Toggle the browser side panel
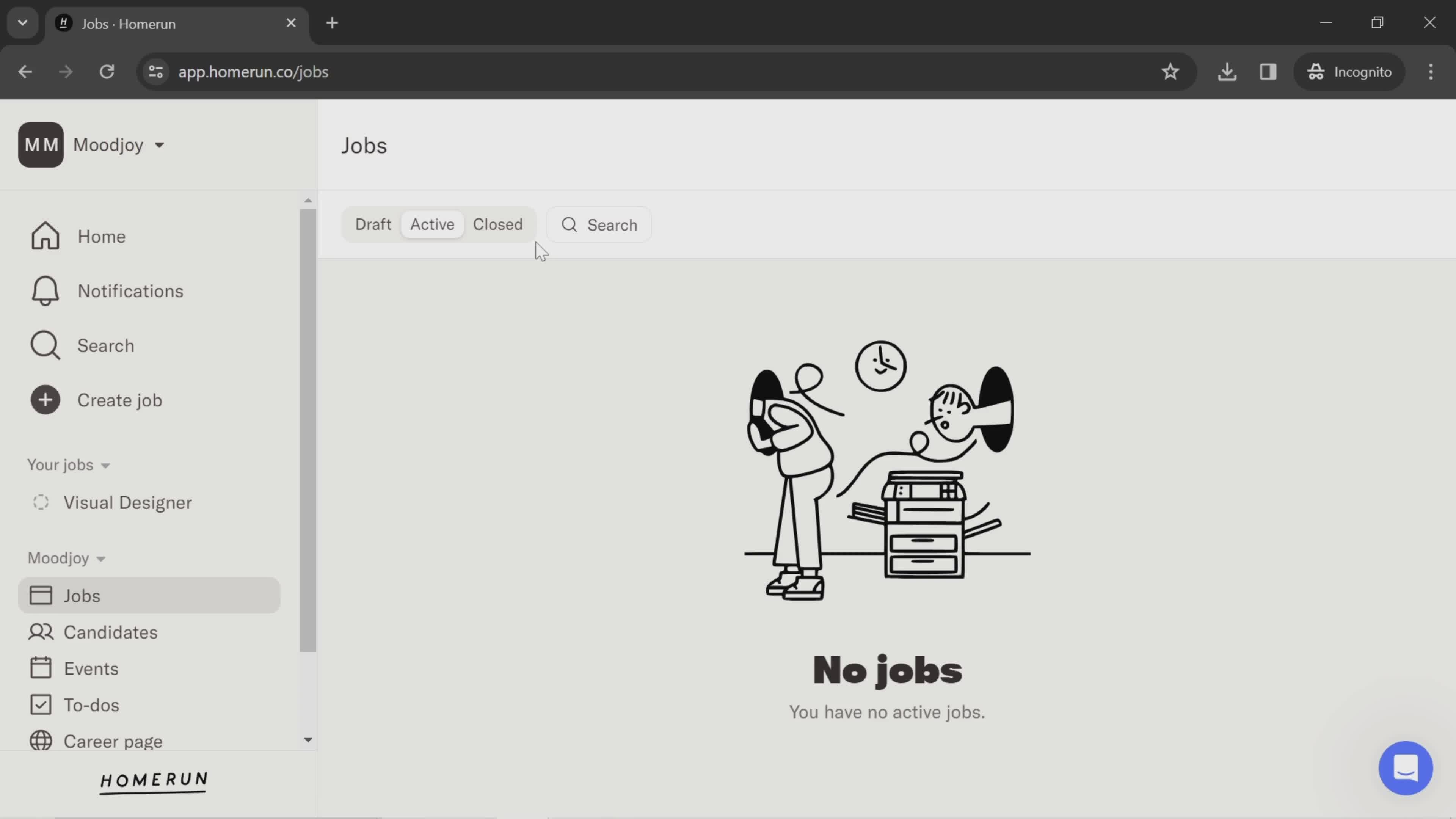The width and height of the screenshot is (1456, 819). pos(1268,72)
